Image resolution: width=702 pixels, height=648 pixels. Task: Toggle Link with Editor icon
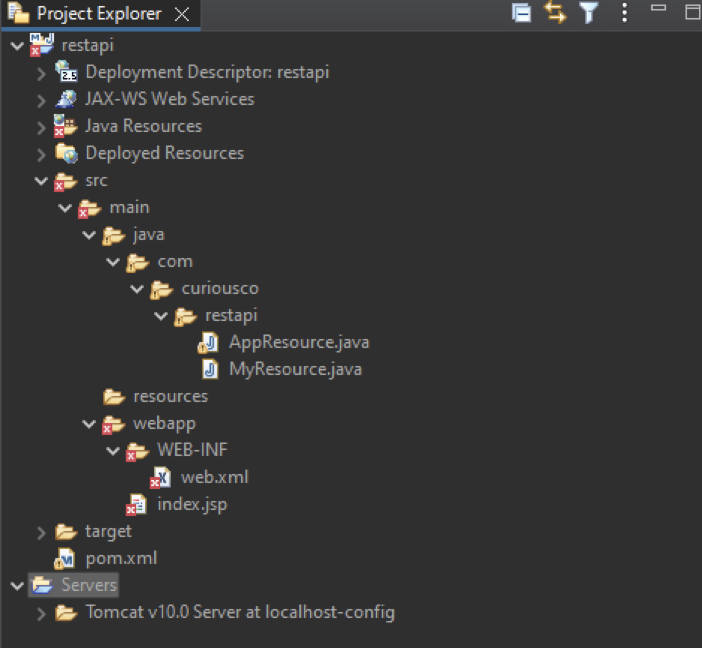pyautogui.click(x=554, y=13)
